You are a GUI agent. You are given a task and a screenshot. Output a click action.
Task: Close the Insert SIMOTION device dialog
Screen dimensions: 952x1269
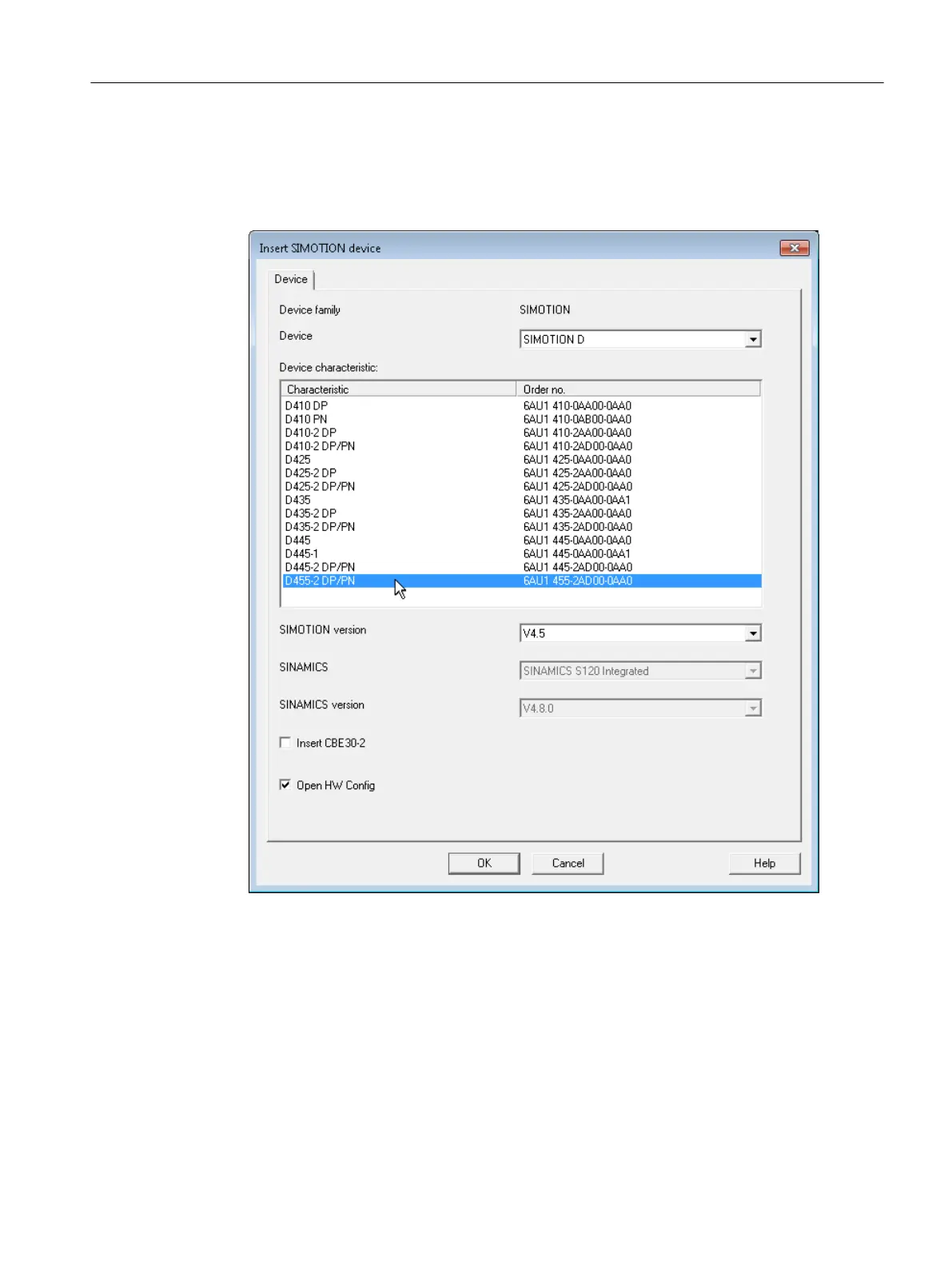point(795,248)
